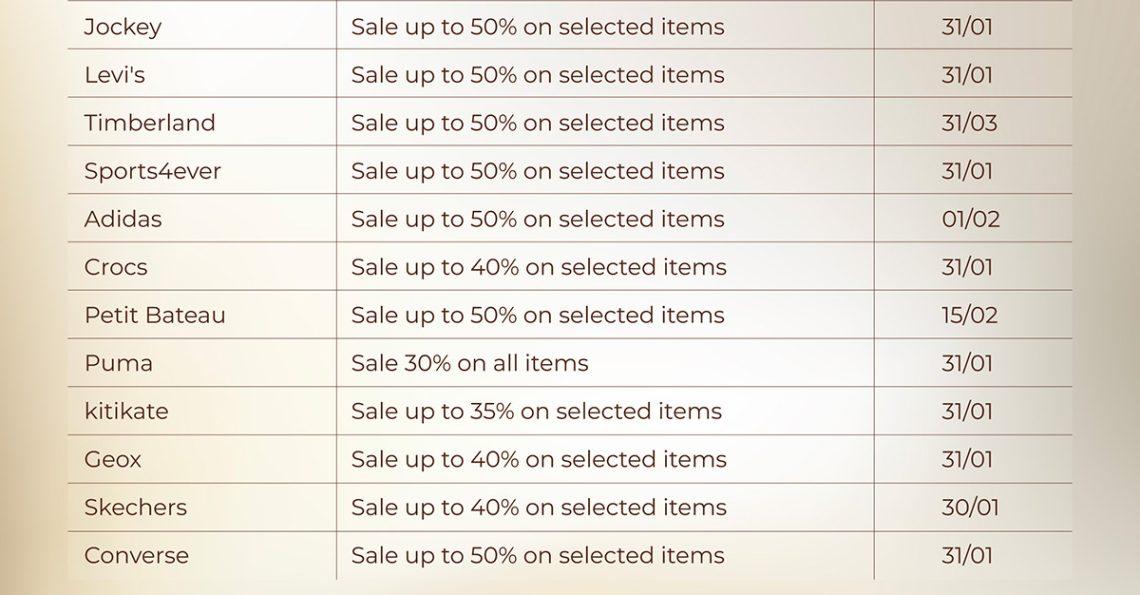Select Timberland's 31/03 end date
This screenshot has width=1140, height=595.
[968, 123]
